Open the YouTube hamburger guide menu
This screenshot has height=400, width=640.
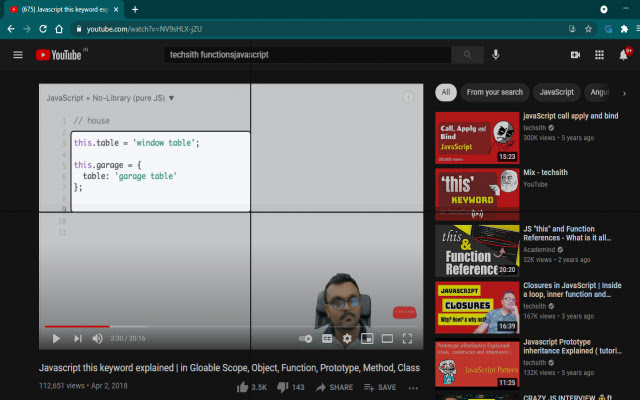coord(17,54)
